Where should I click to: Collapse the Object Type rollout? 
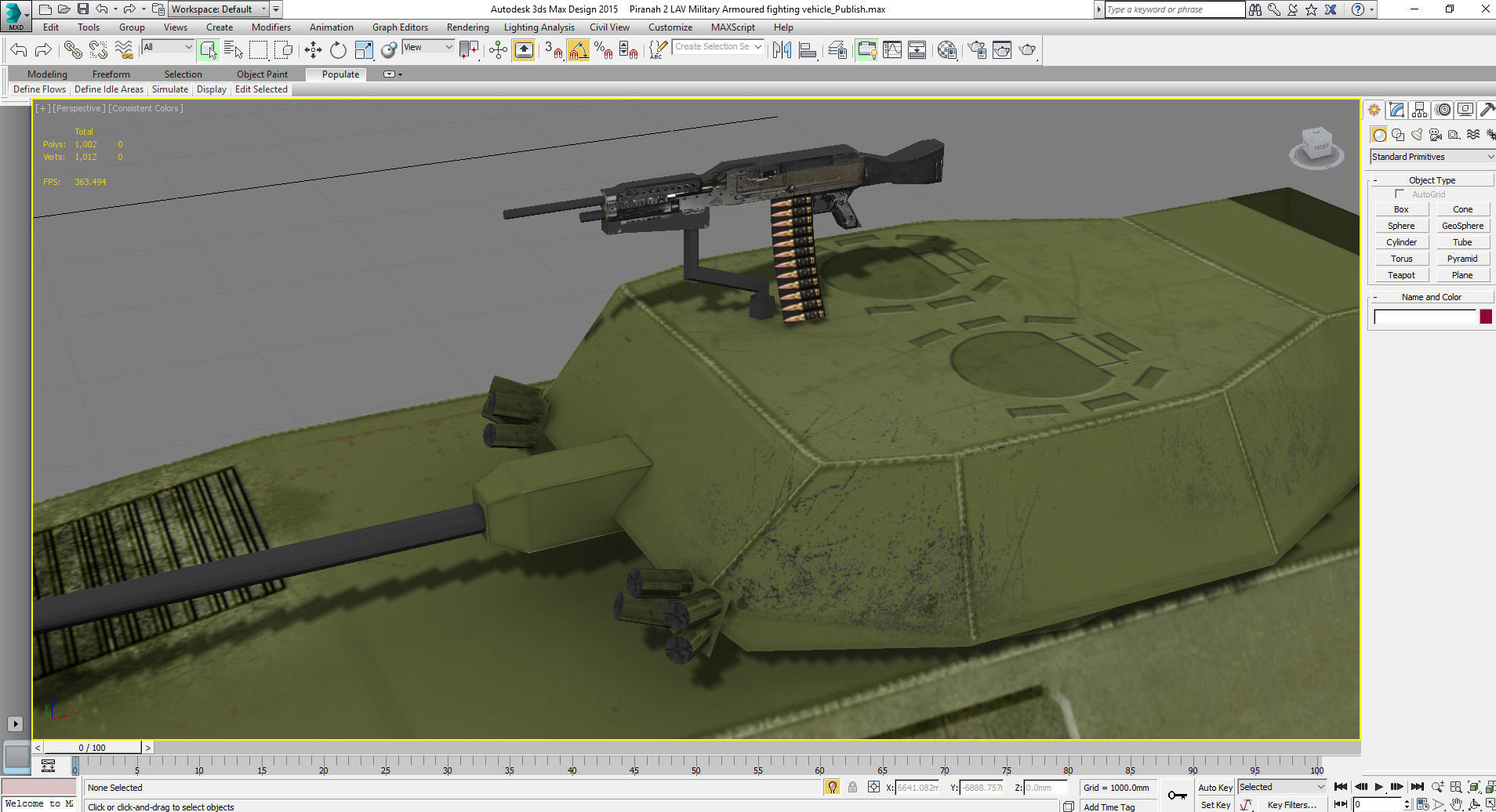[x=1432, y=180]
